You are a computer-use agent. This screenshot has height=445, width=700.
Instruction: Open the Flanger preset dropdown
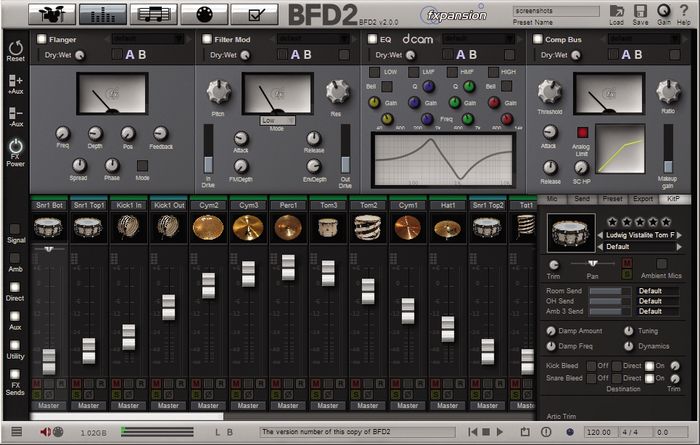click(x=145, y=39)
